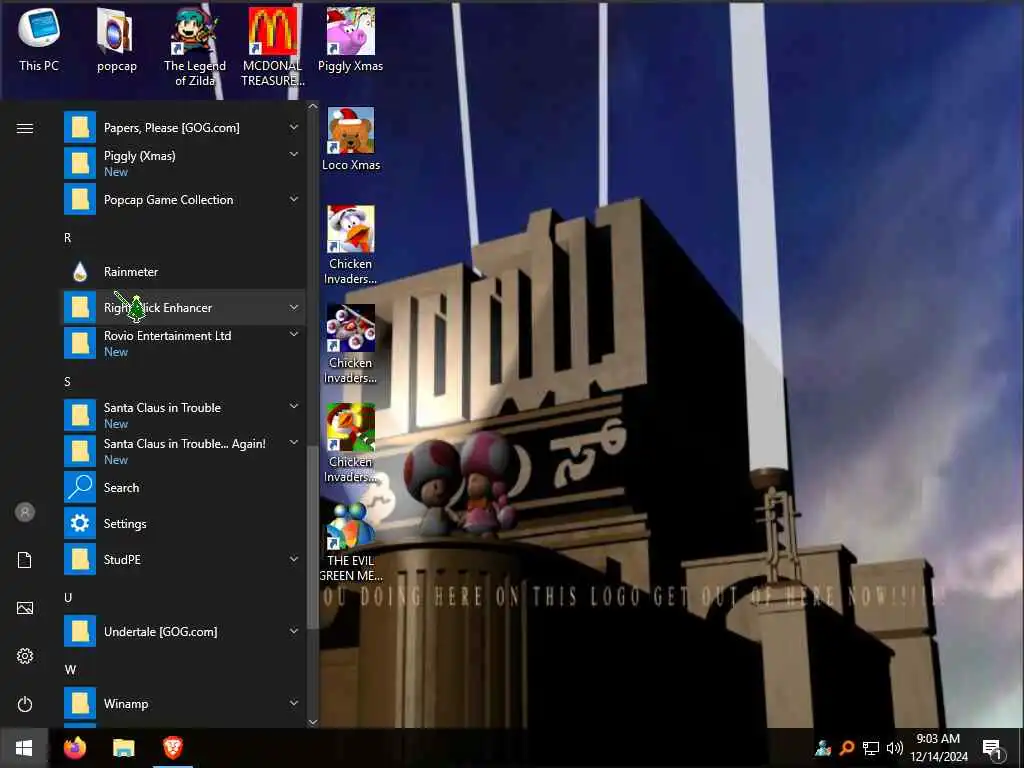Expand the Start menu hamburger icon
Viewport: 1024px width, 768px height.
pyautogui.click(x=25, y=128)
